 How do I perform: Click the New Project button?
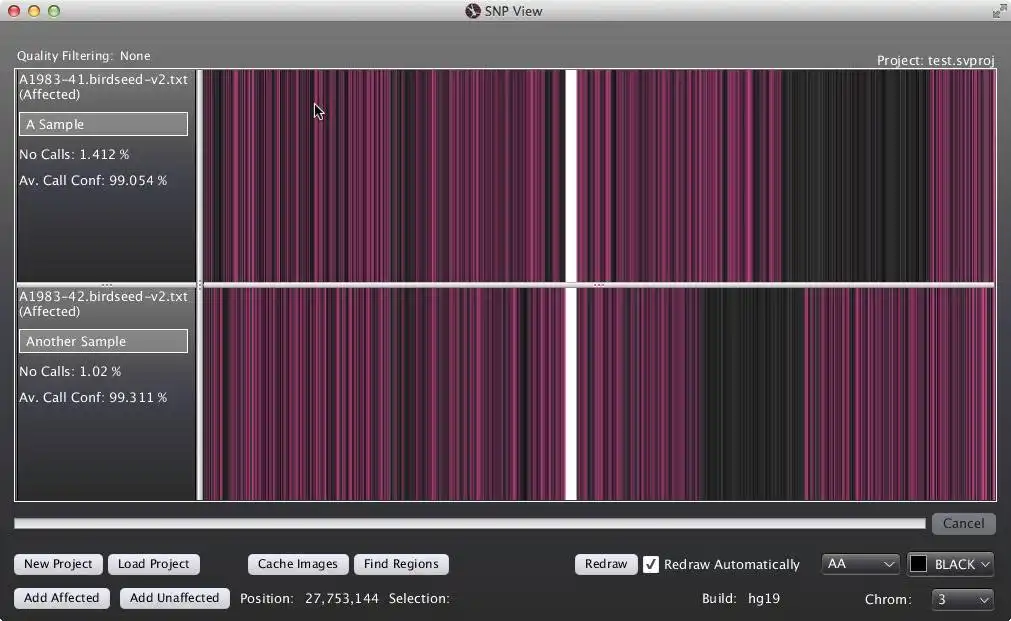click(x=58, y=564)
